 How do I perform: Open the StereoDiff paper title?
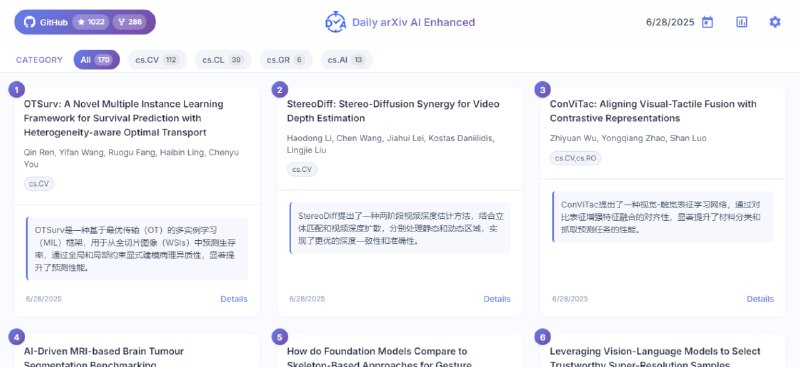tap(393, 111)
